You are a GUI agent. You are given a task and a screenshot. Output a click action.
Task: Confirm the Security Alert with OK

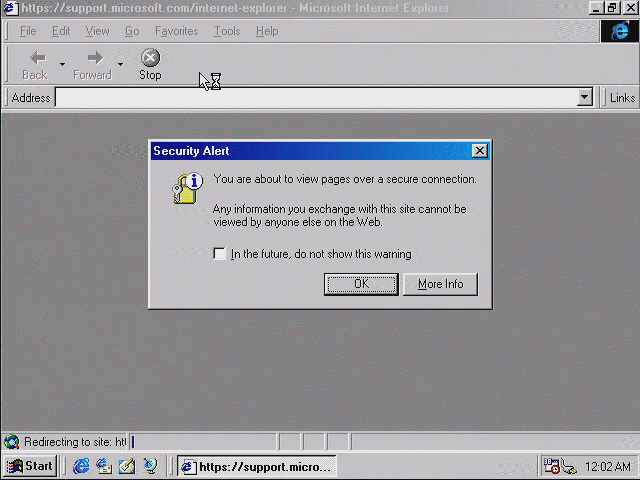[x=361, y=284]
